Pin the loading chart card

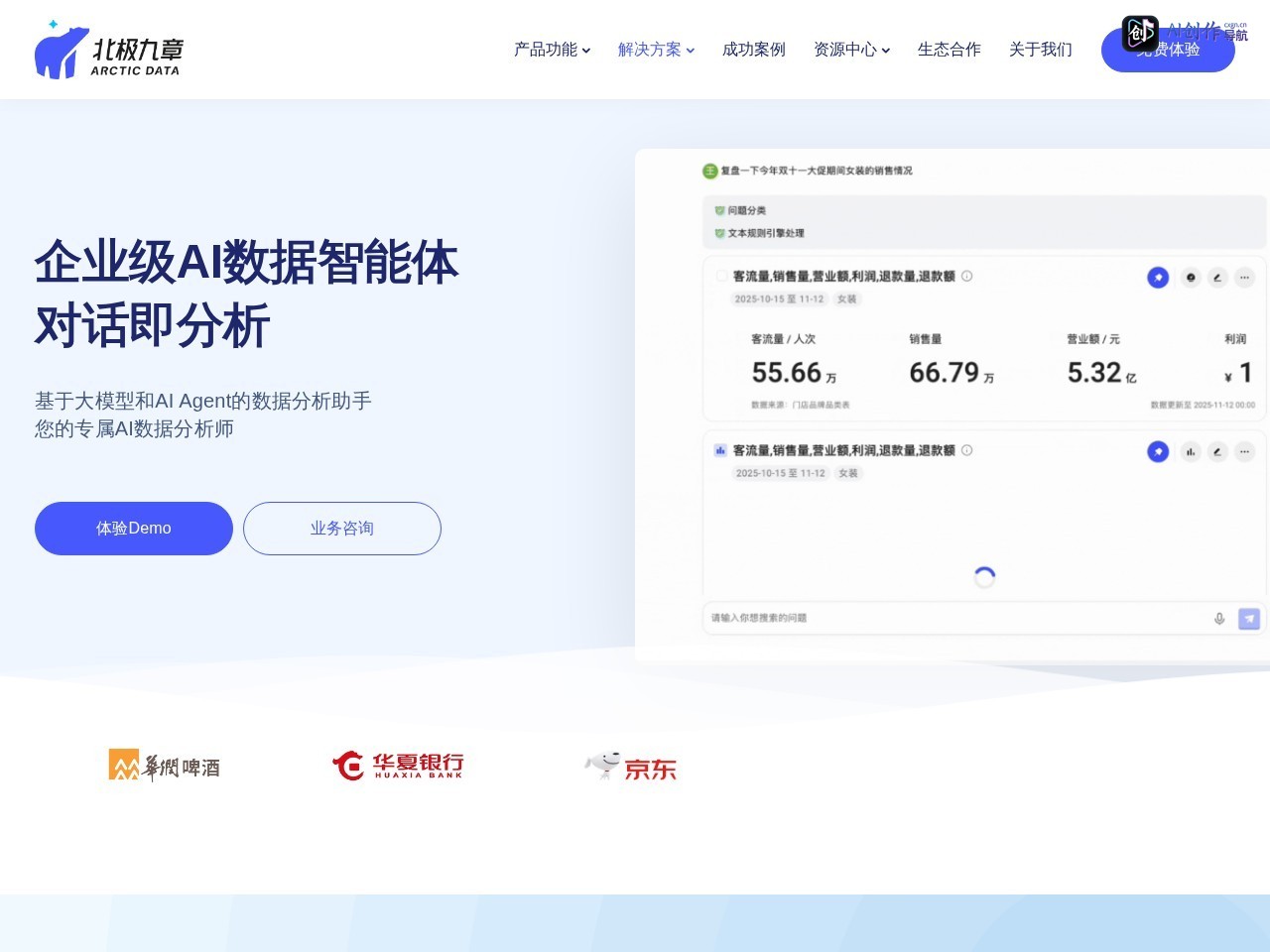(1158, 451)
